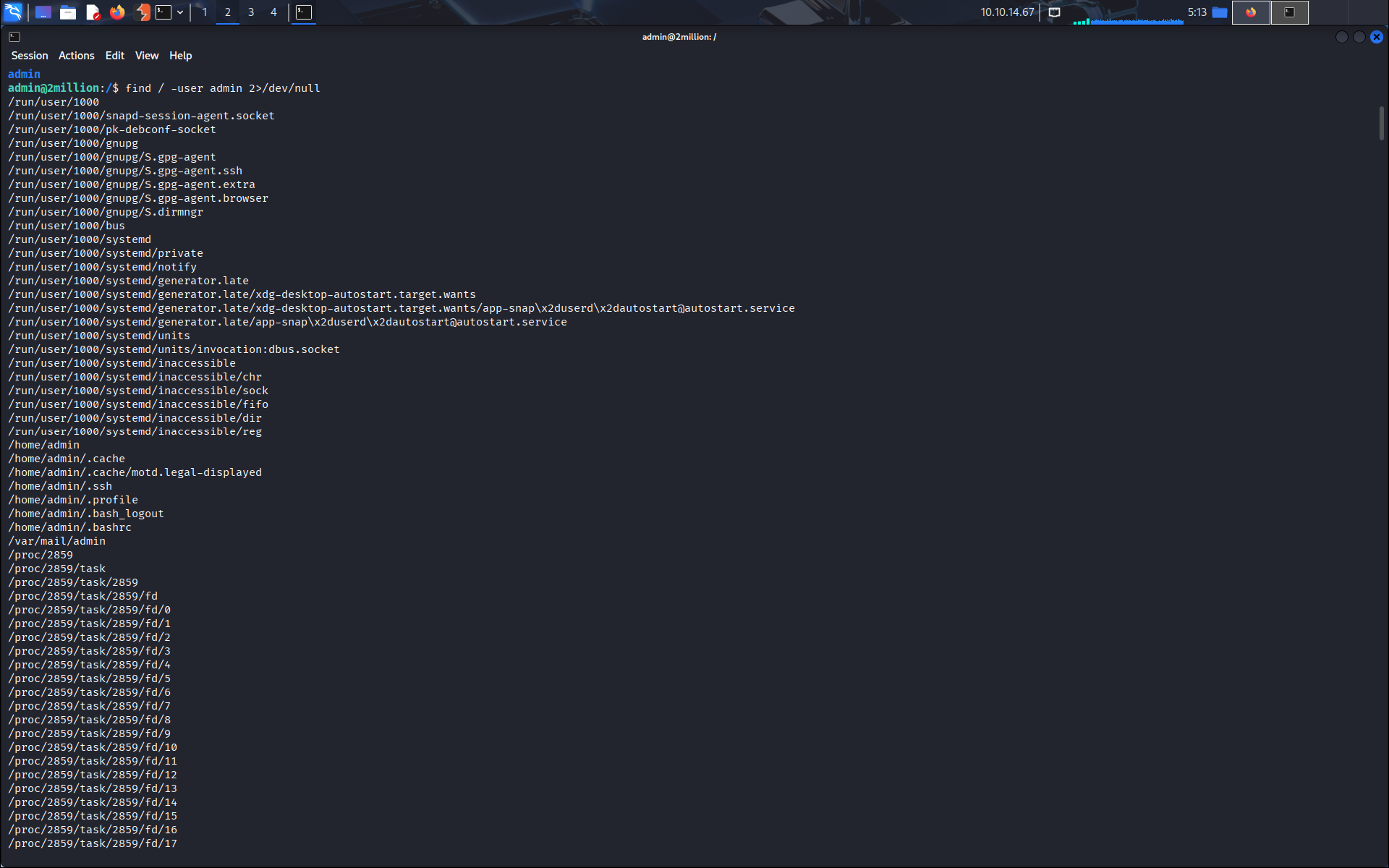
Task: Click the show desktop panel icon
Action: 43,12
